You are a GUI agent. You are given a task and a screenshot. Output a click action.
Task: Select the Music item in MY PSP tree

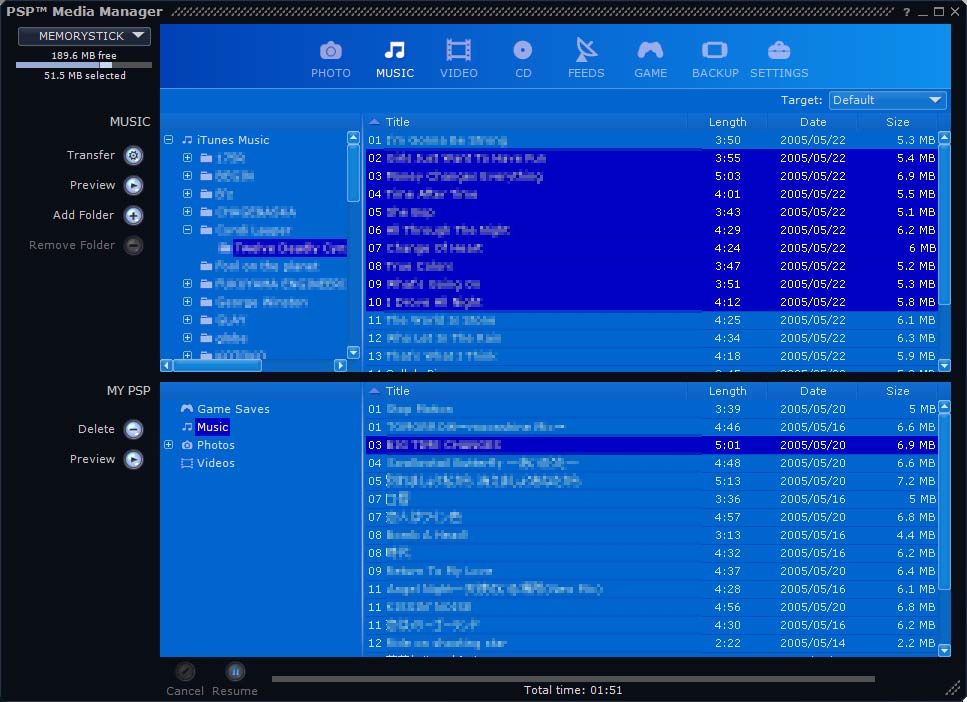[205, 427]
